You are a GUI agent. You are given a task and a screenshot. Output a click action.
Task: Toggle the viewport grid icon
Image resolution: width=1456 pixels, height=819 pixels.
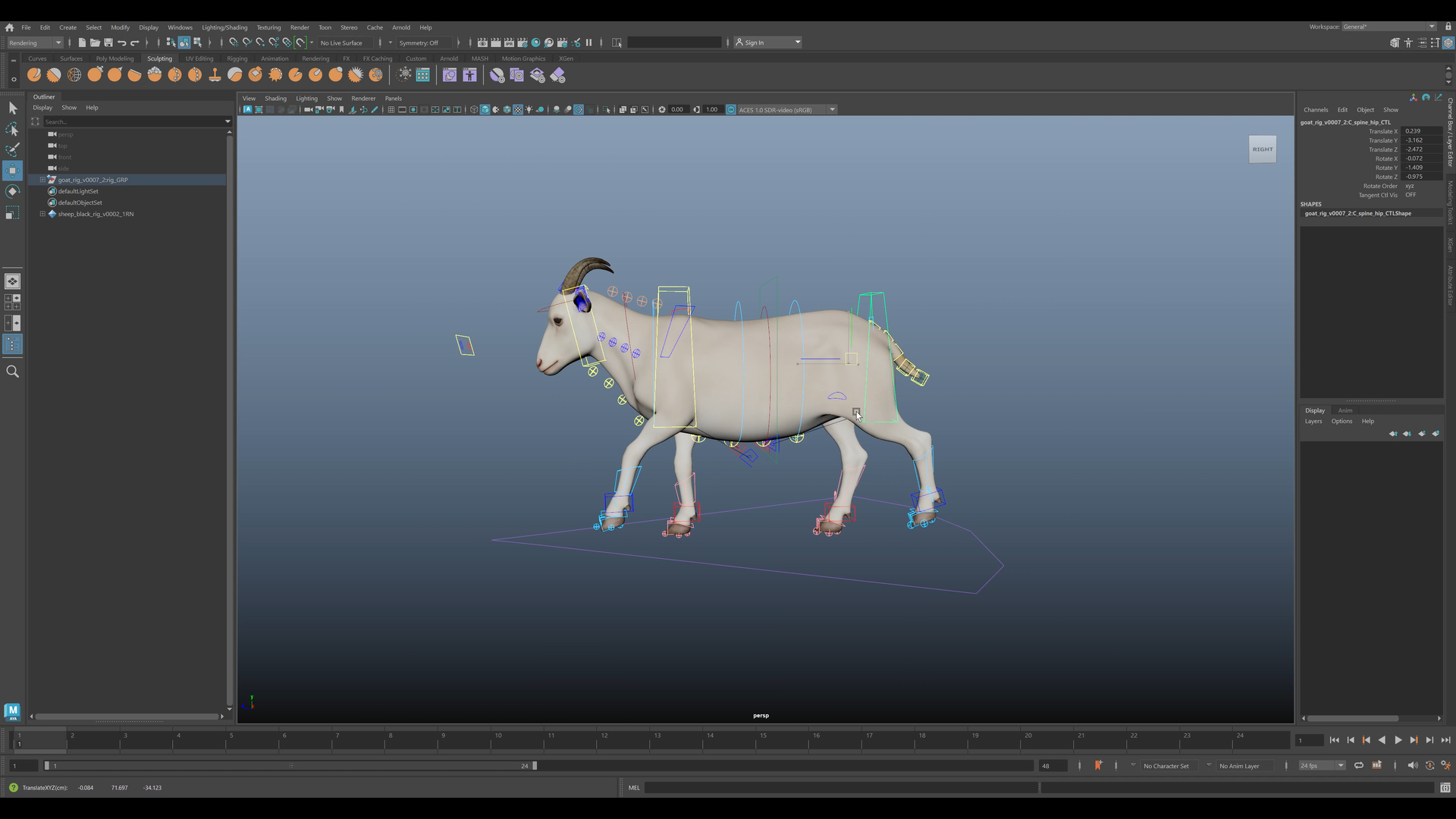click(x=391, y=109)
